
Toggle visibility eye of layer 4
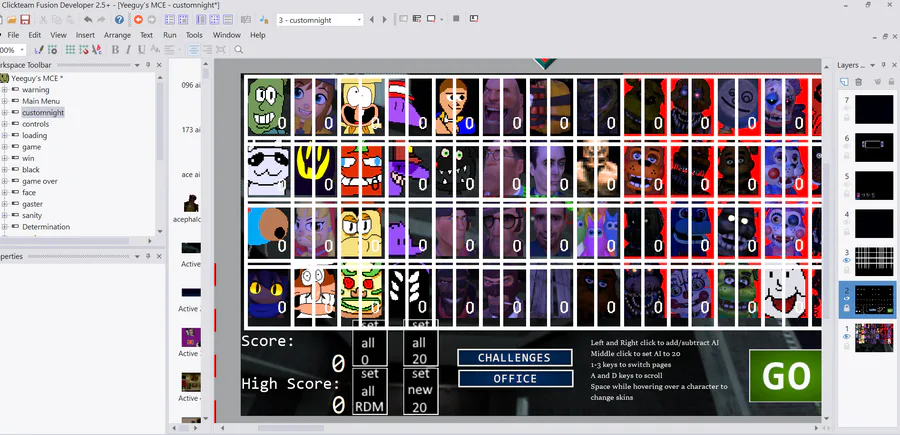(x=847, y=223)
